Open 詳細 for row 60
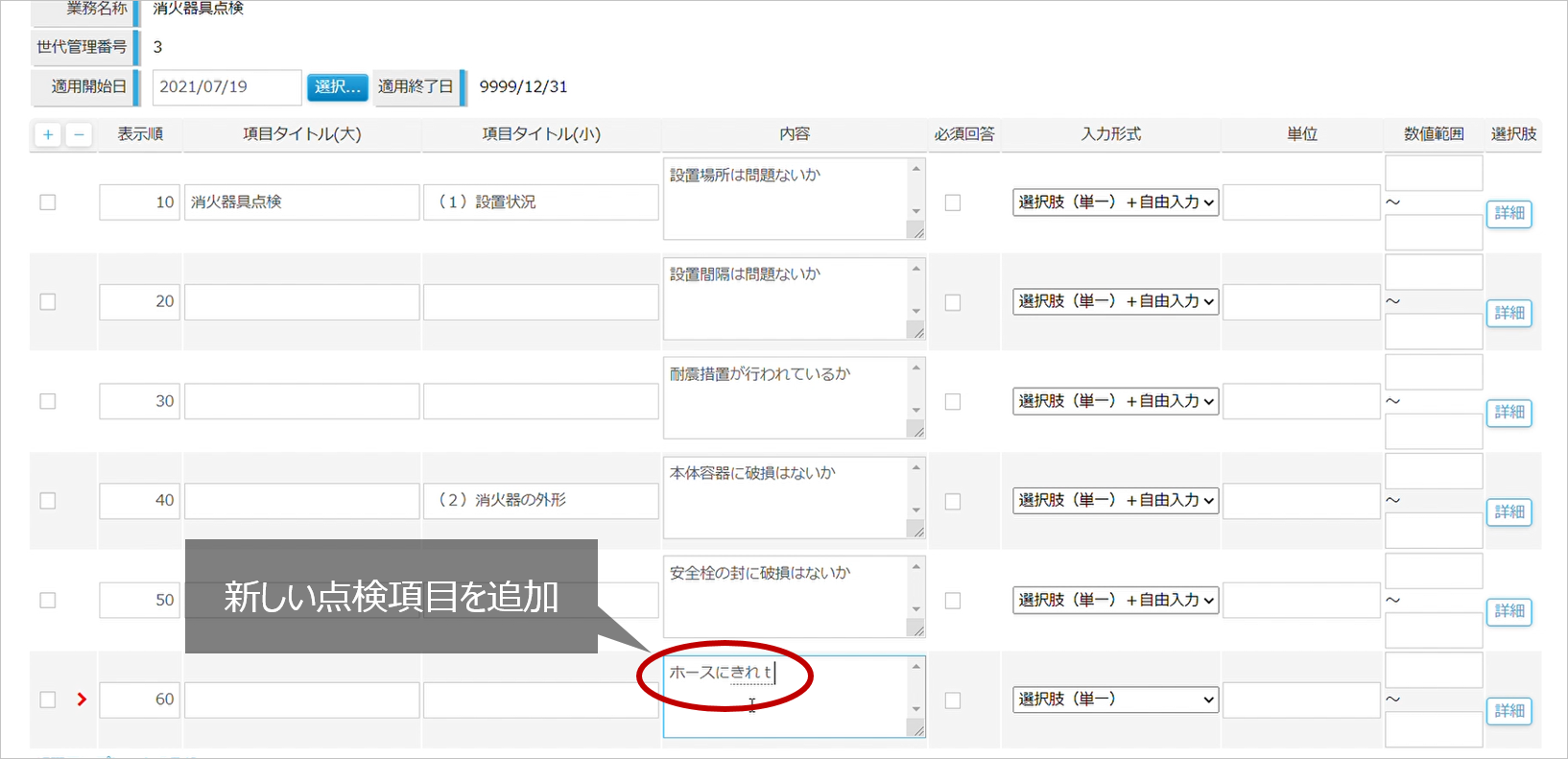The height and width of the screenshot is (759, 1568). point(1509,711)
